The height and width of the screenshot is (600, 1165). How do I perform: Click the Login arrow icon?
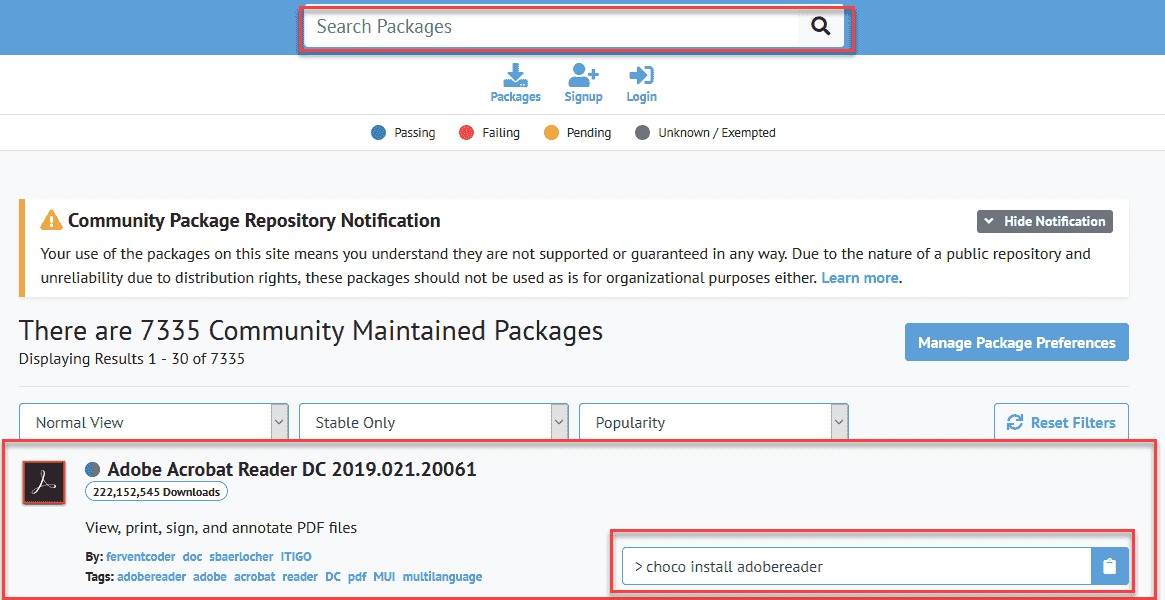(x=641, y=76)
